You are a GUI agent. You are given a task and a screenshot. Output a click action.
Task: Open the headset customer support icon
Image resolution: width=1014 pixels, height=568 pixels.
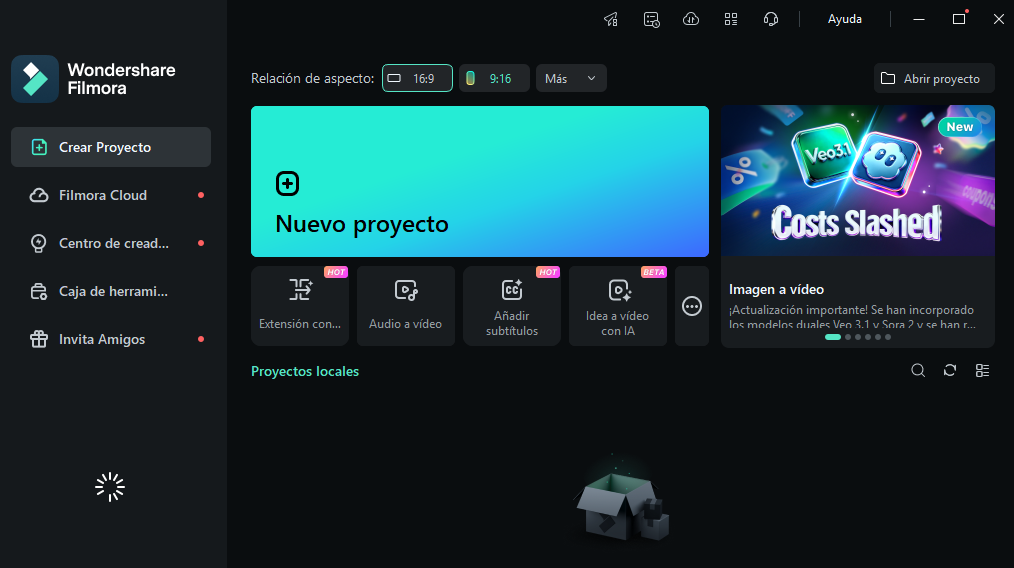[771, 19]
